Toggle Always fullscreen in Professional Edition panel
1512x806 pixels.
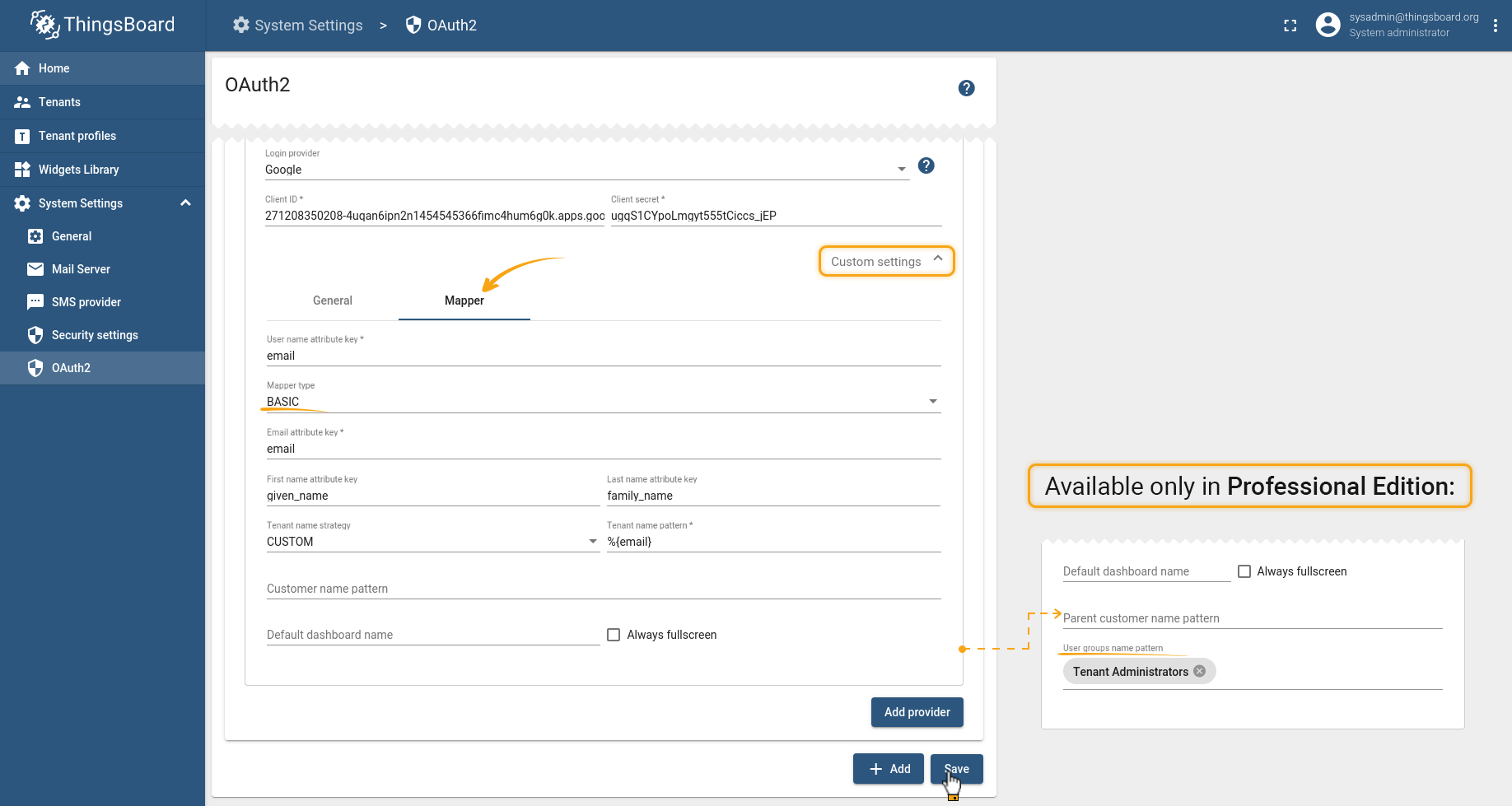point(1244,571)
